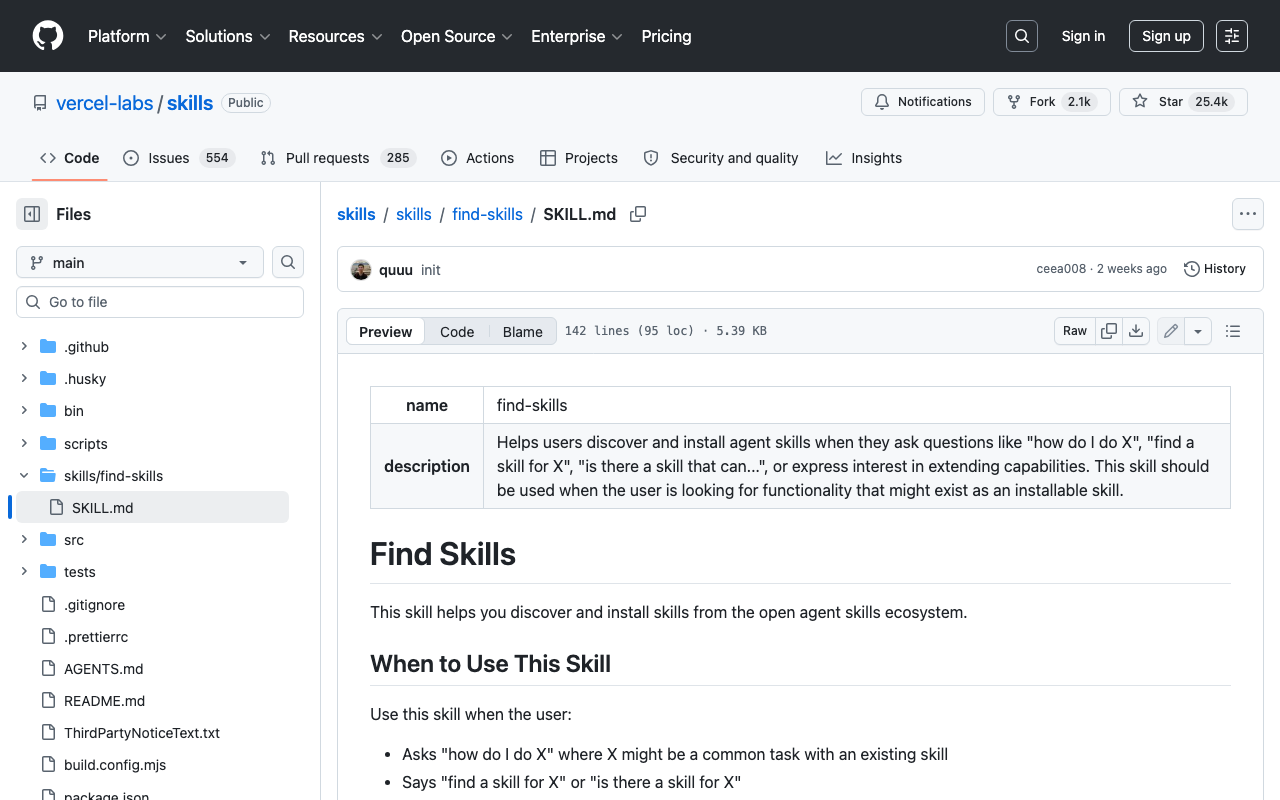Switch to the Projects tab

(579, 158)
